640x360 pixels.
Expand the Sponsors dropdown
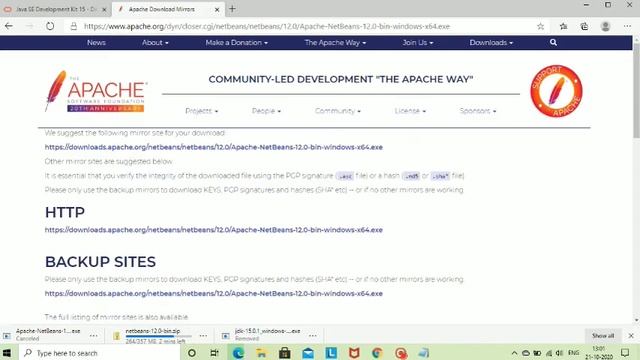point(478,111)
